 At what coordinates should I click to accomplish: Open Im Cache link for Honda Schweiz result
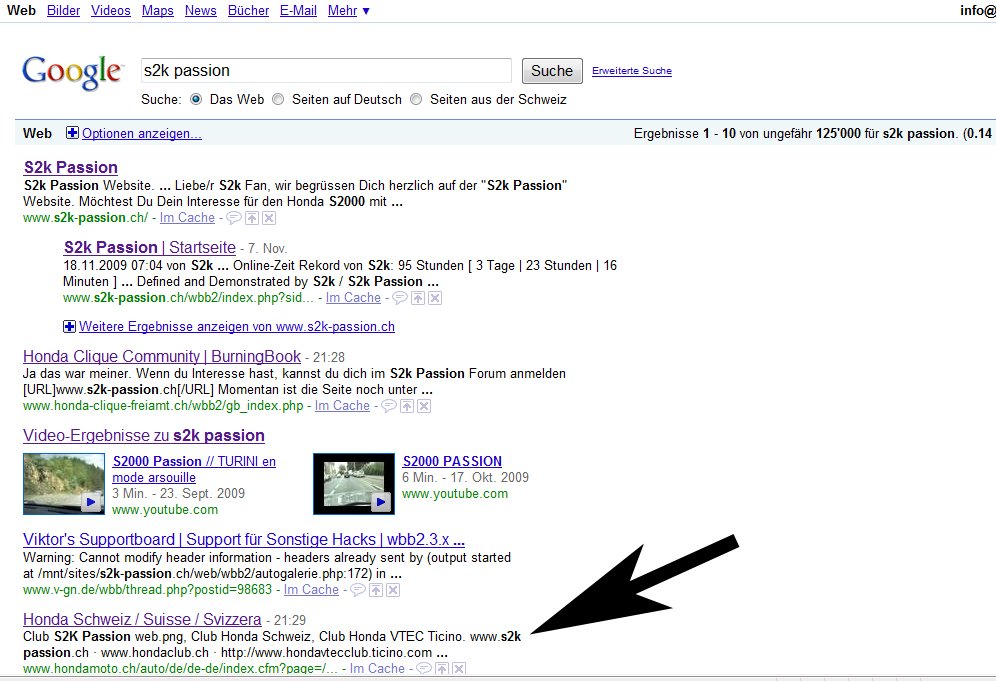(377, 668)
